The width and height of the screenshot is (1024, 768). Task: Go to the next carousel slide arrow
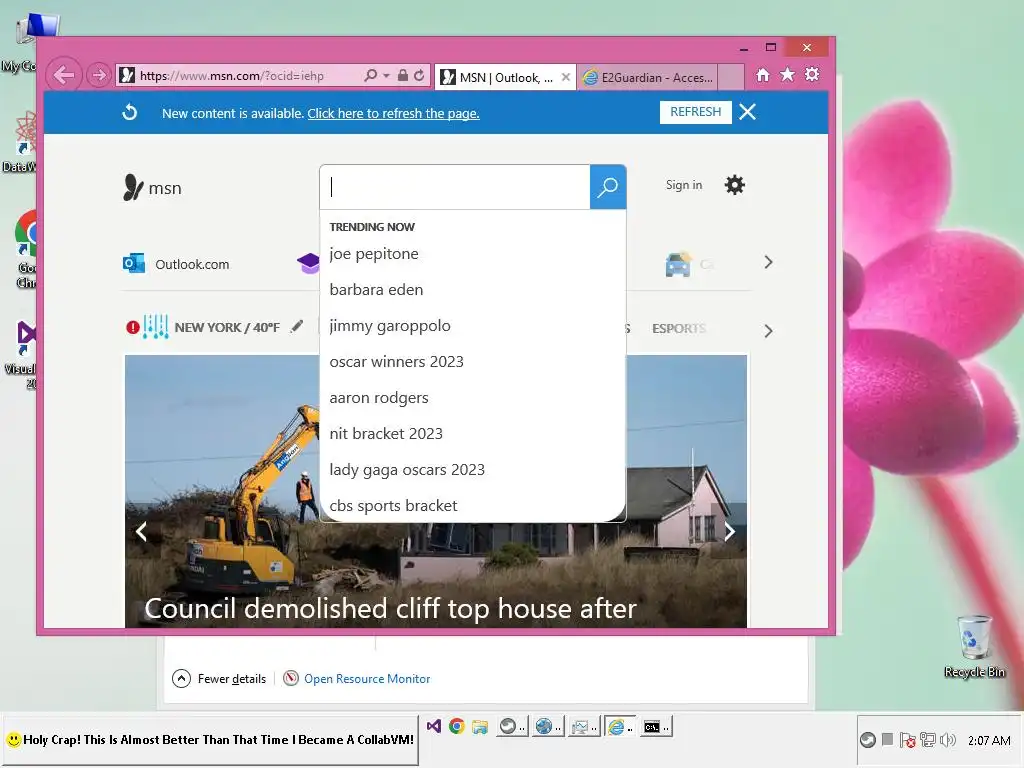tap(729, 532)
